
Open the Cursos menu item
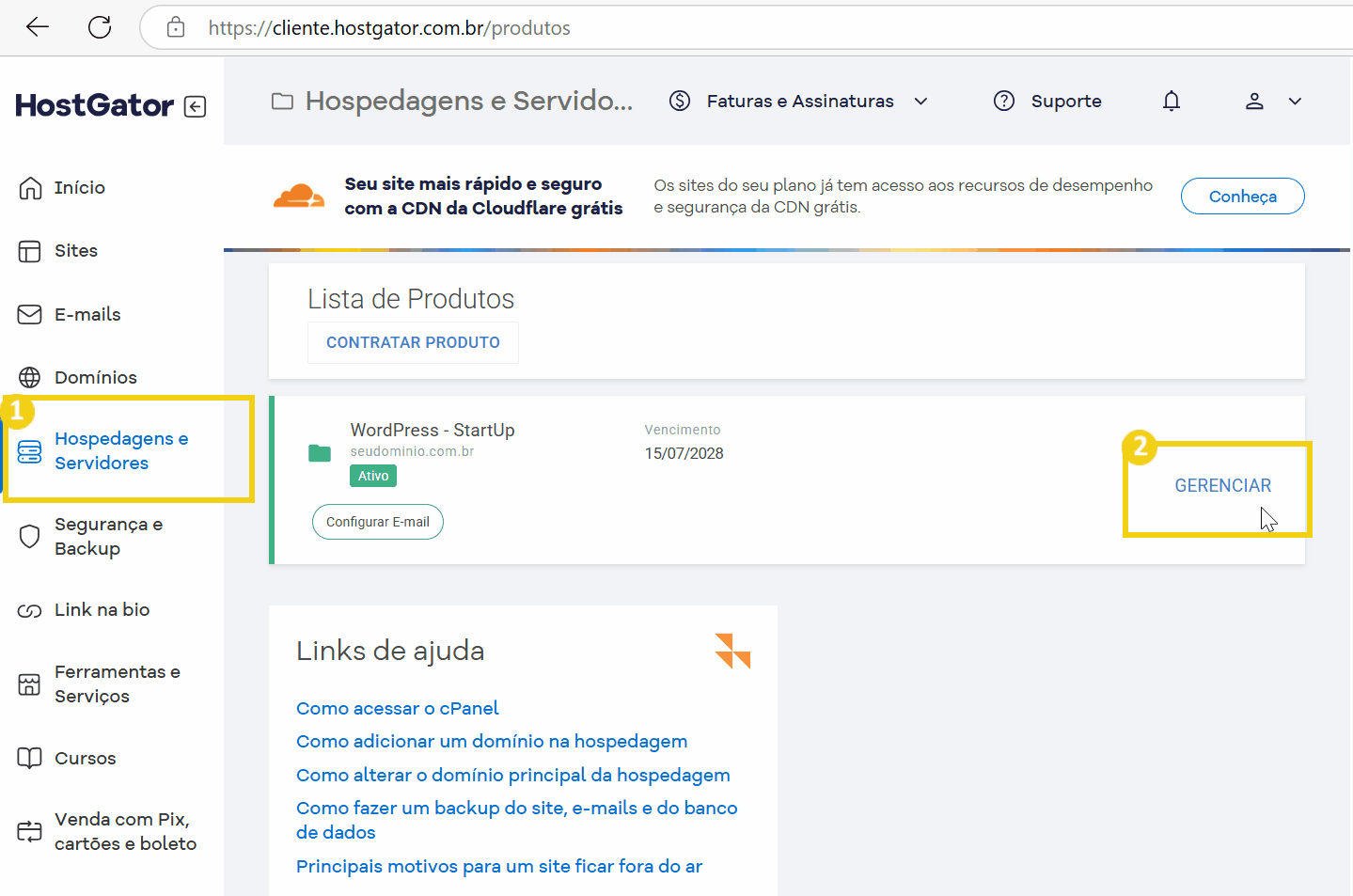[x=86, y=758]
